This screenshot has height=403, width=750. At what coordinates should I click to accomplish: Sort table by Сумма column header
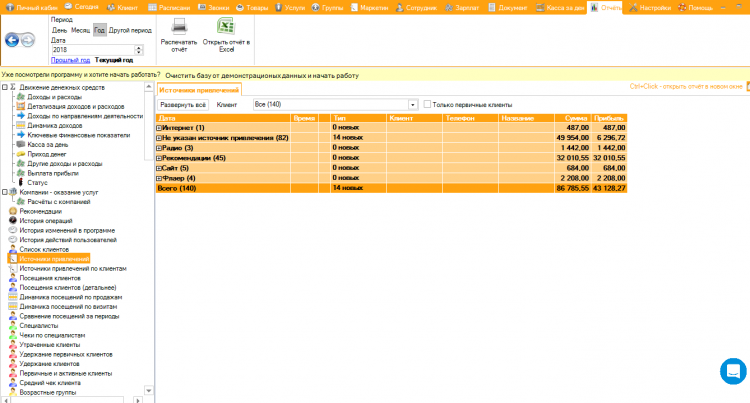pyautogui.click(x=574, y=118)
